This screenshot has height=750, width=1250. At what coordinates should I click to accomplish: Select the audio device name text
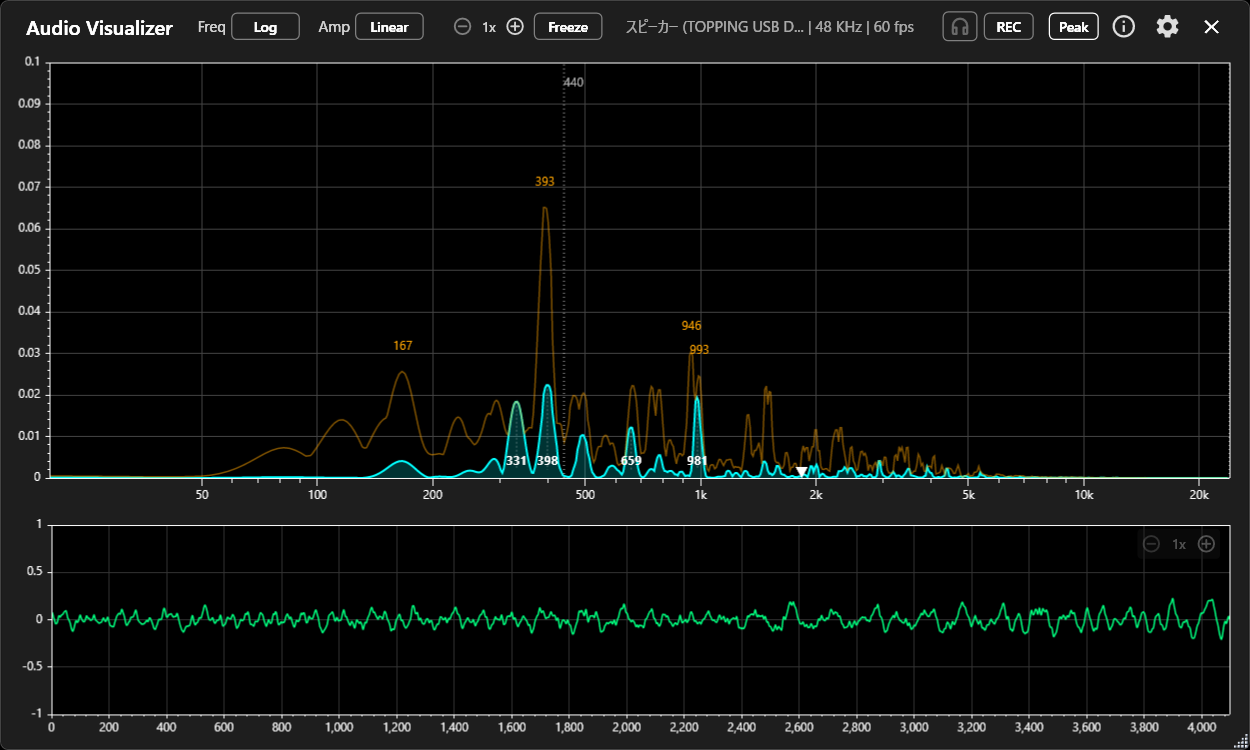click(715, 27)
